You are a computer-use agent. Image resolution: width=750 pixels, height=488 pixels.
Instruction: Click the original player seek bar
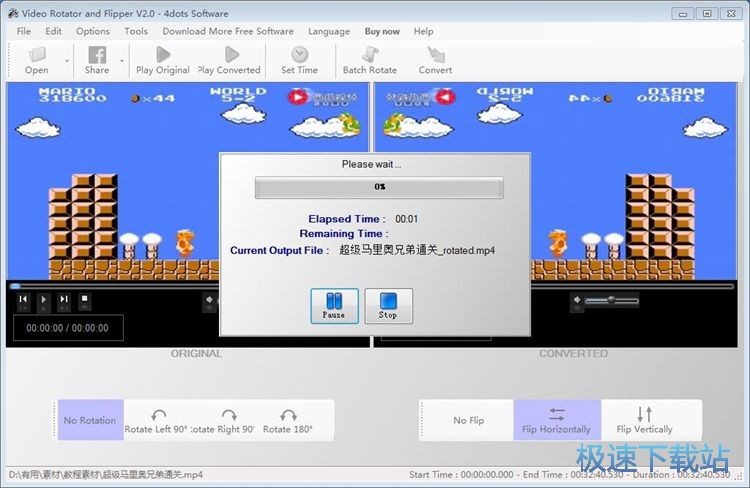click(114, 286)
